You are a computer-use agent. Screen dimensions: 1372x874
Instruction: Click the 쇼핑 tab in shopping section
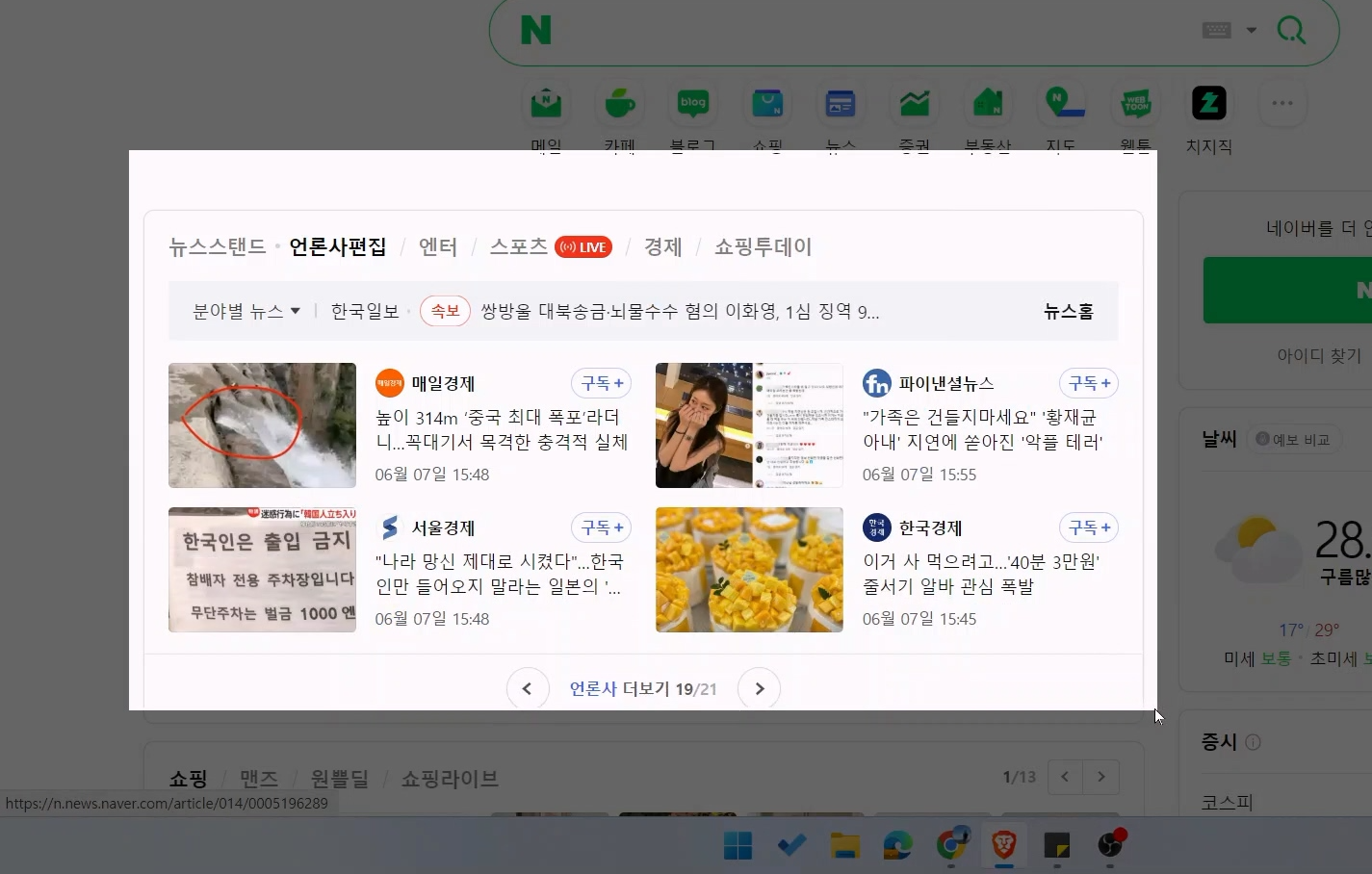tap(189, 778)
